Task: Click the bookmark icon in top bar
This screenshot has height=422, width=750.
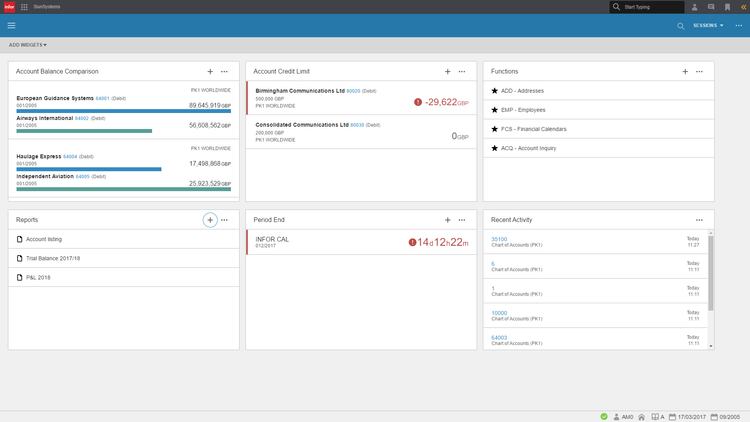Action: (727, 7)
